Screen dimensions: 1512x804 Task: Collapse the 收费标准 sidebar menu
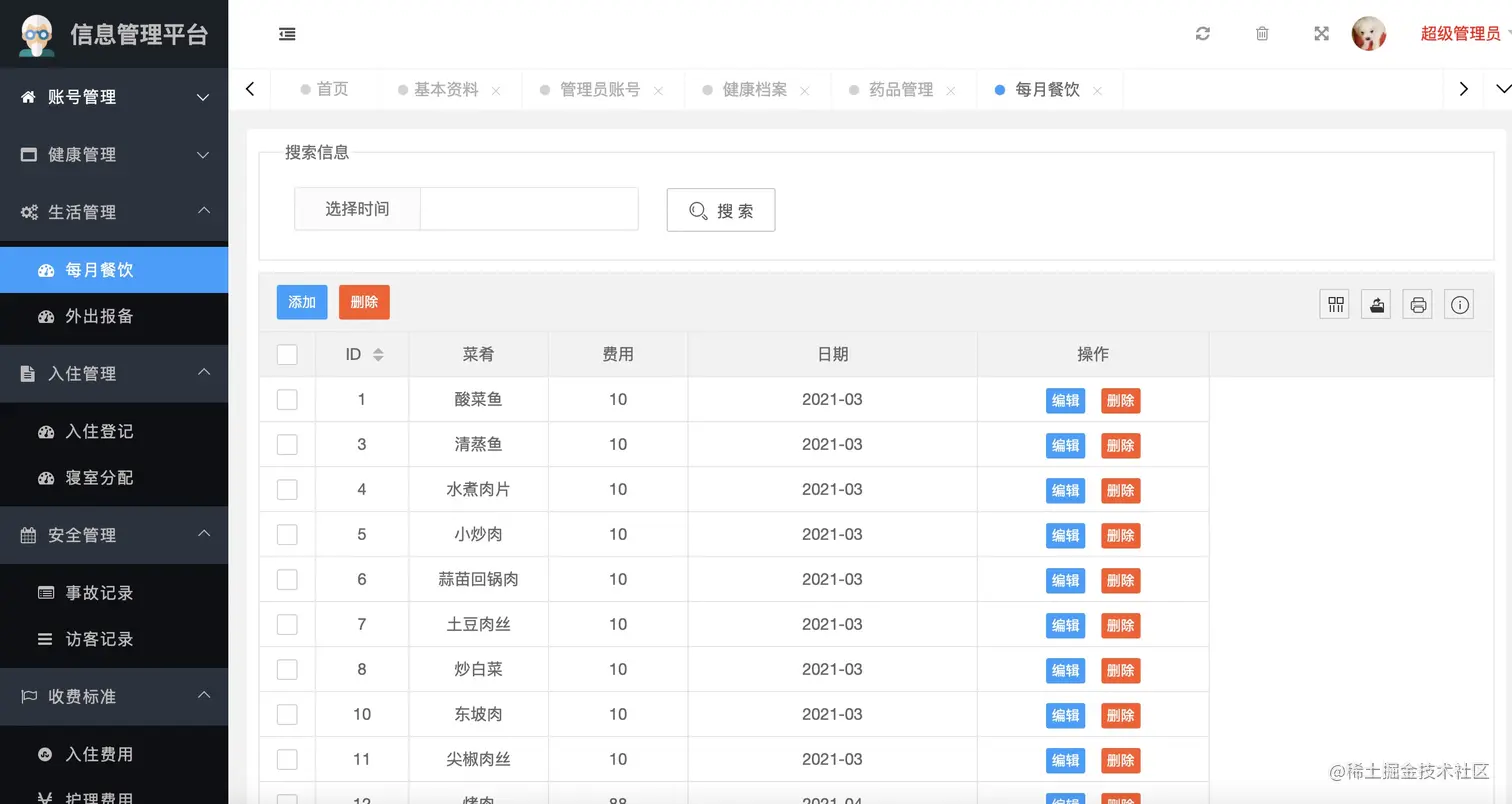tap(114, 697)
